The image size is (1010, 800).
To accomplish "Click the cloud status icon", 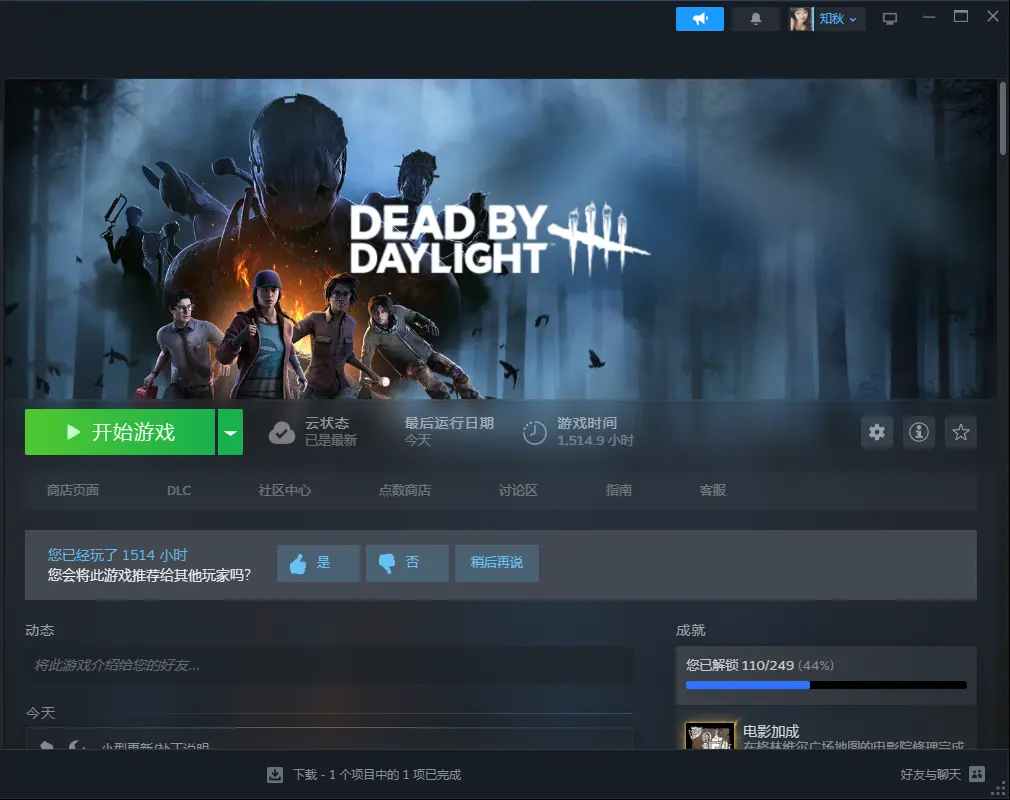I will (281, 433).
